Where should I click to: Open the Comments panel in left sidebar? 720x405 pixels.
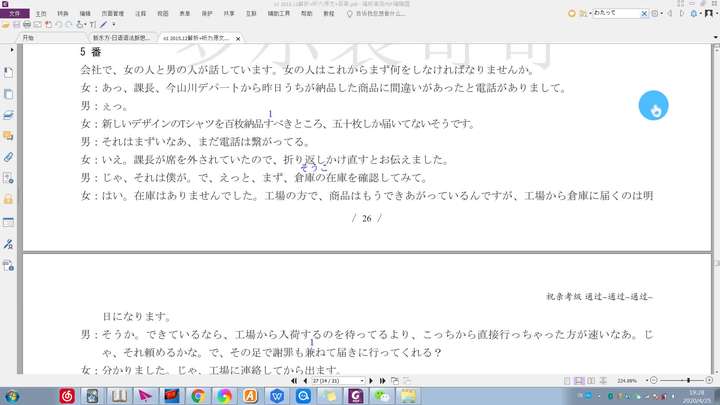(8, 136)
